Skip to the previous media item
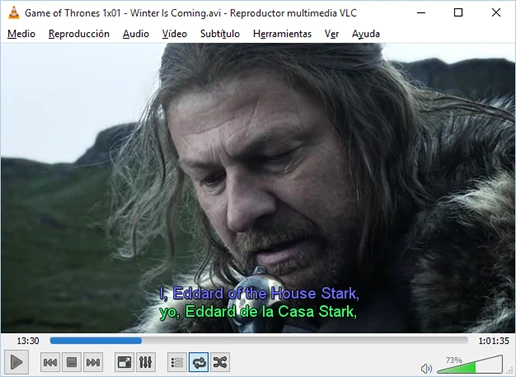This screenshot has width=516, height=377. point(50,362)
